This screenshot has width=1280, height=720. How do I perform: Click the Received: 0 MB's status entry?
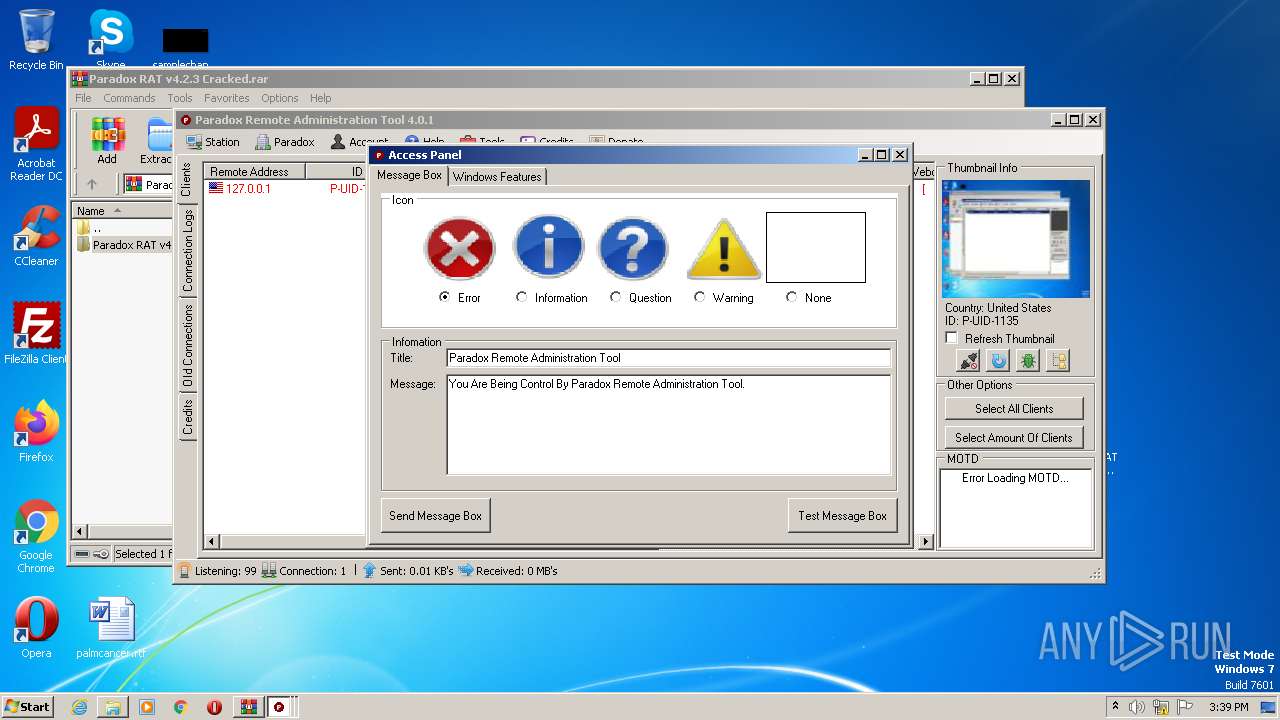(x=508, y=571)
